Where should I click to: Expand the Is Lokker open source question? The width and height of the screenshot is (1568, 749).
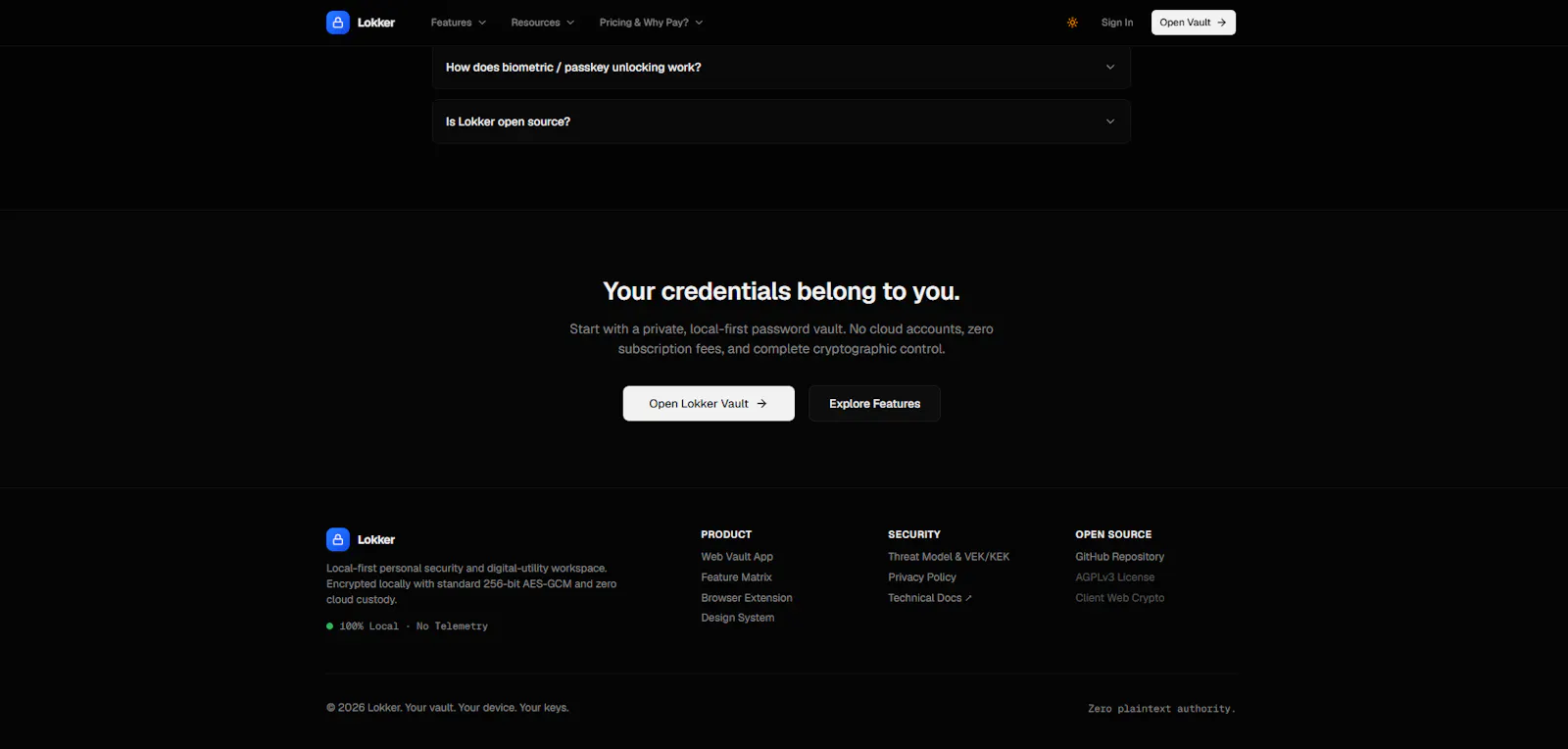[781, 122]
